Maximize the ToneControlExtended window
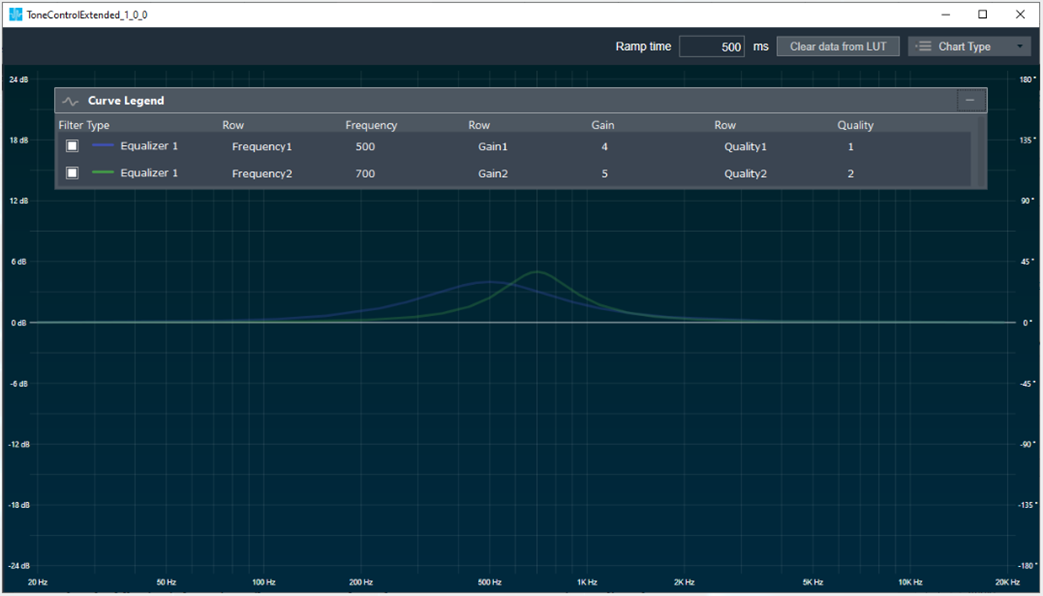This screenshot has height=596, width=1043. pos(982,15)
